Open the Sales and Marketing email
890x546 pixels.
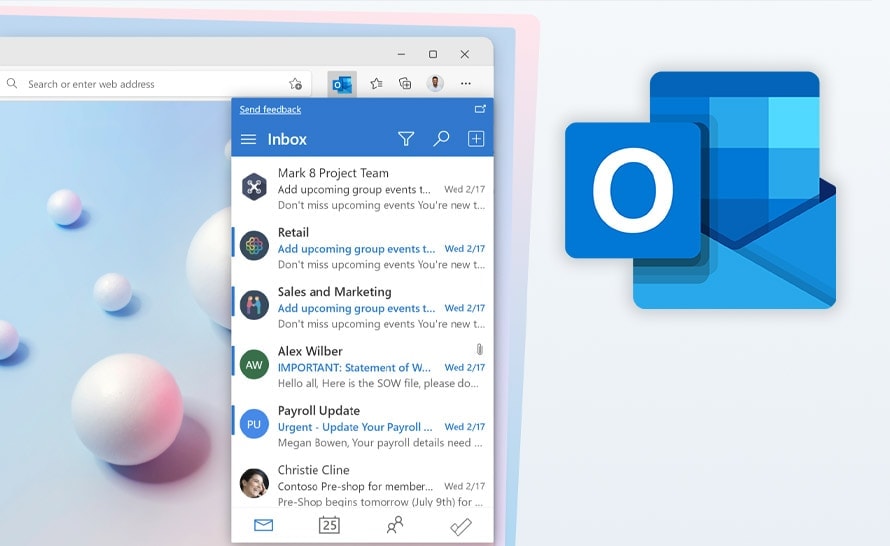pos(362,308)
